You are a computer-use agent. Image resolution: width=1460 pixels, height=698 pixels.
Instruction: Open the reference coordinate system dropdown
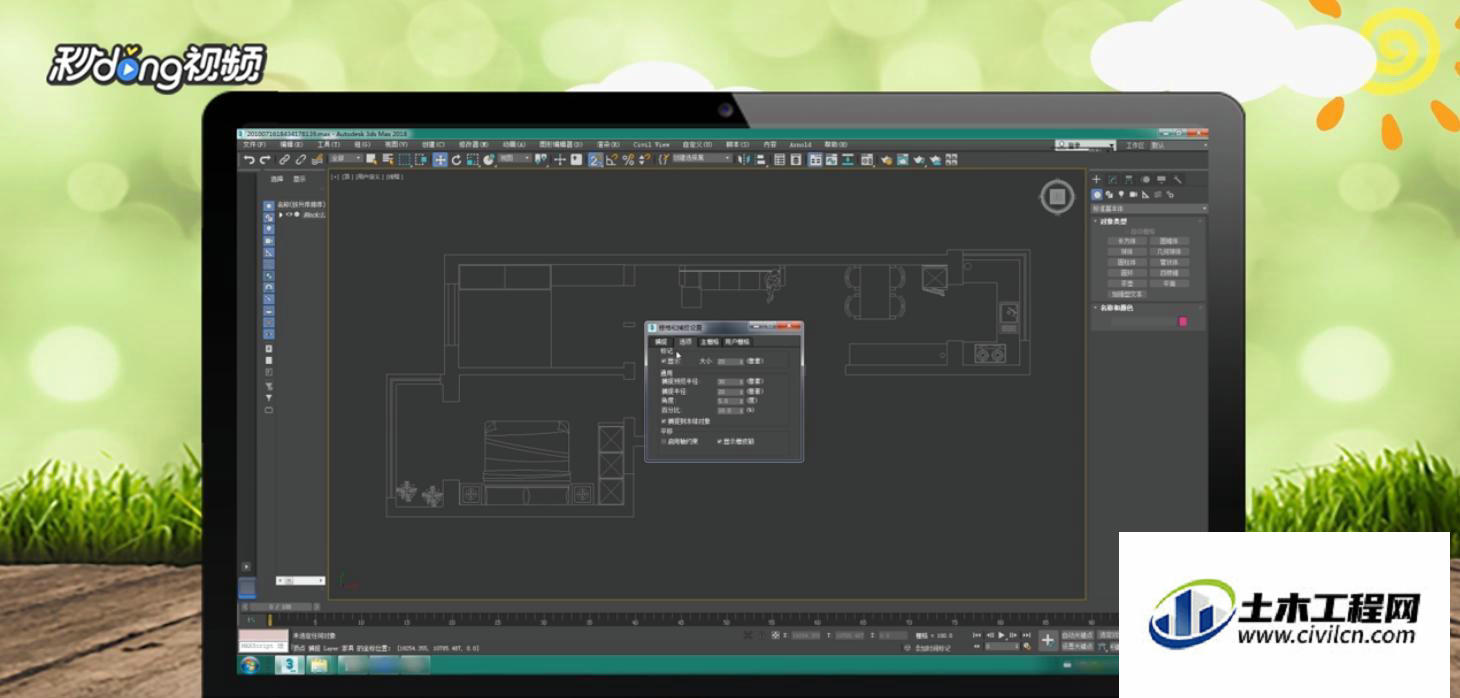pos(516,159)
